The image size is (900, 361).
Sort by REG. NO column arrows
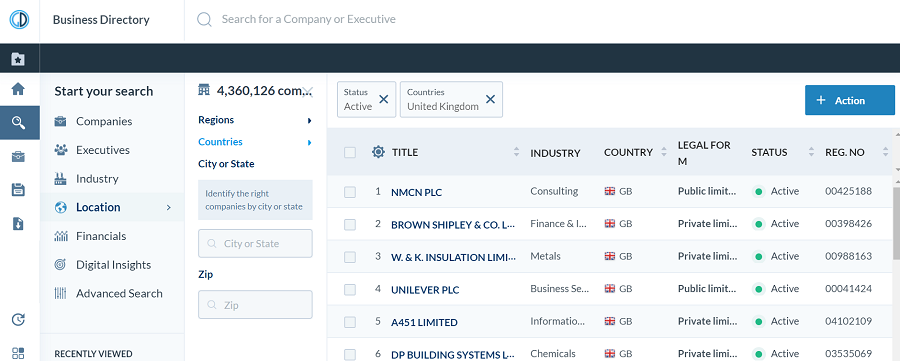pyautogui.click(x=885, y=152)
